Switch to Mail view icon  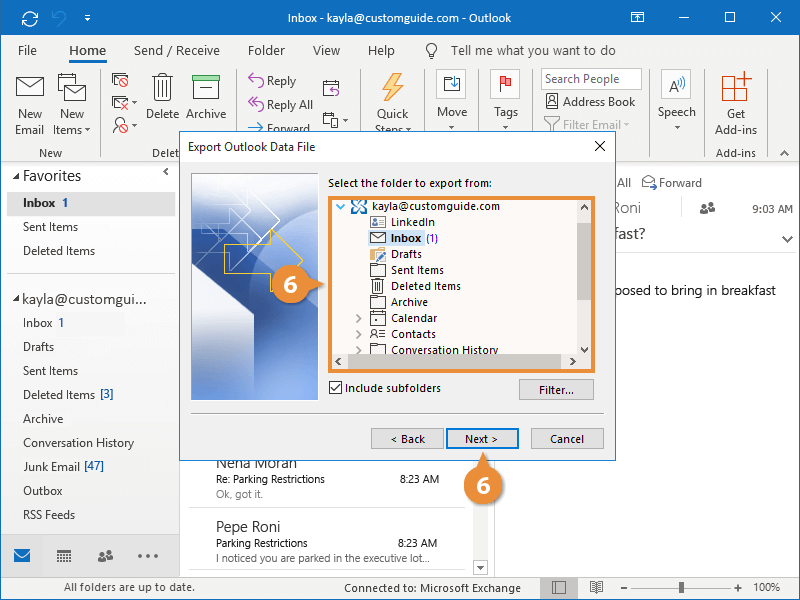(22, 556)
